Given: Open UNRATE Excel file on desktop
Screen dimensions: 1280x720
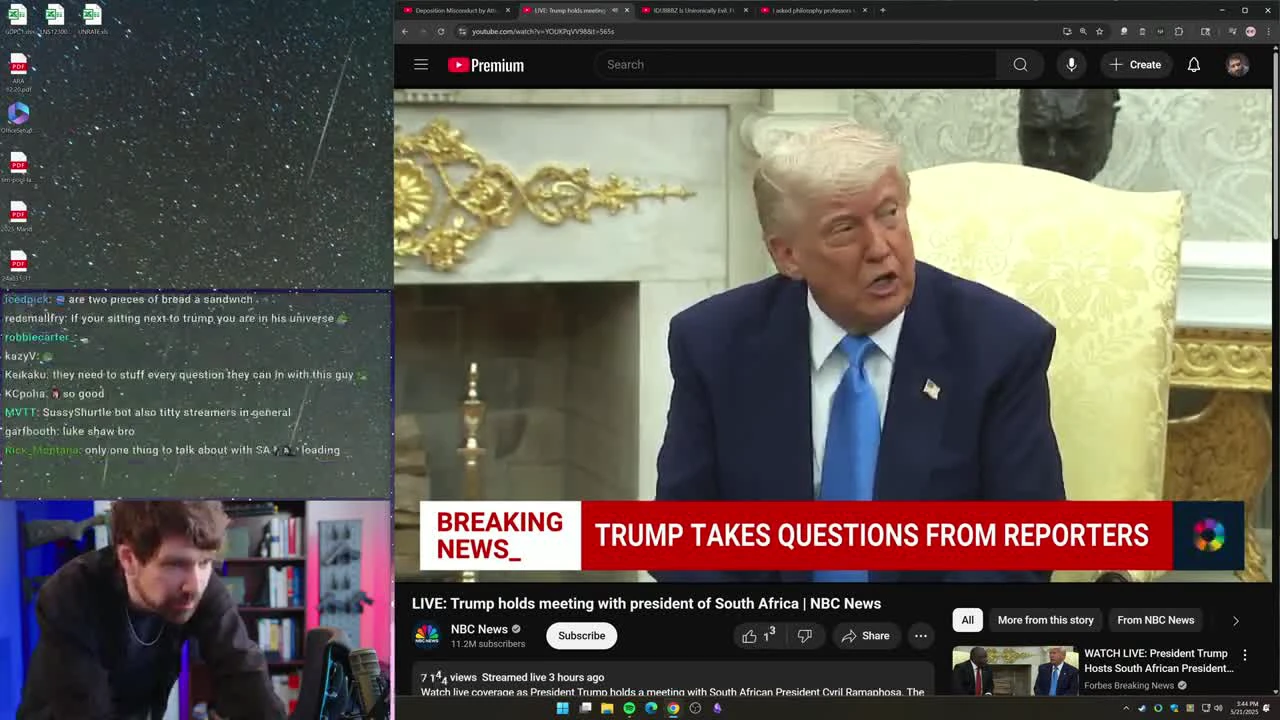Looking at the screenshot, I should tap(91, 18).
